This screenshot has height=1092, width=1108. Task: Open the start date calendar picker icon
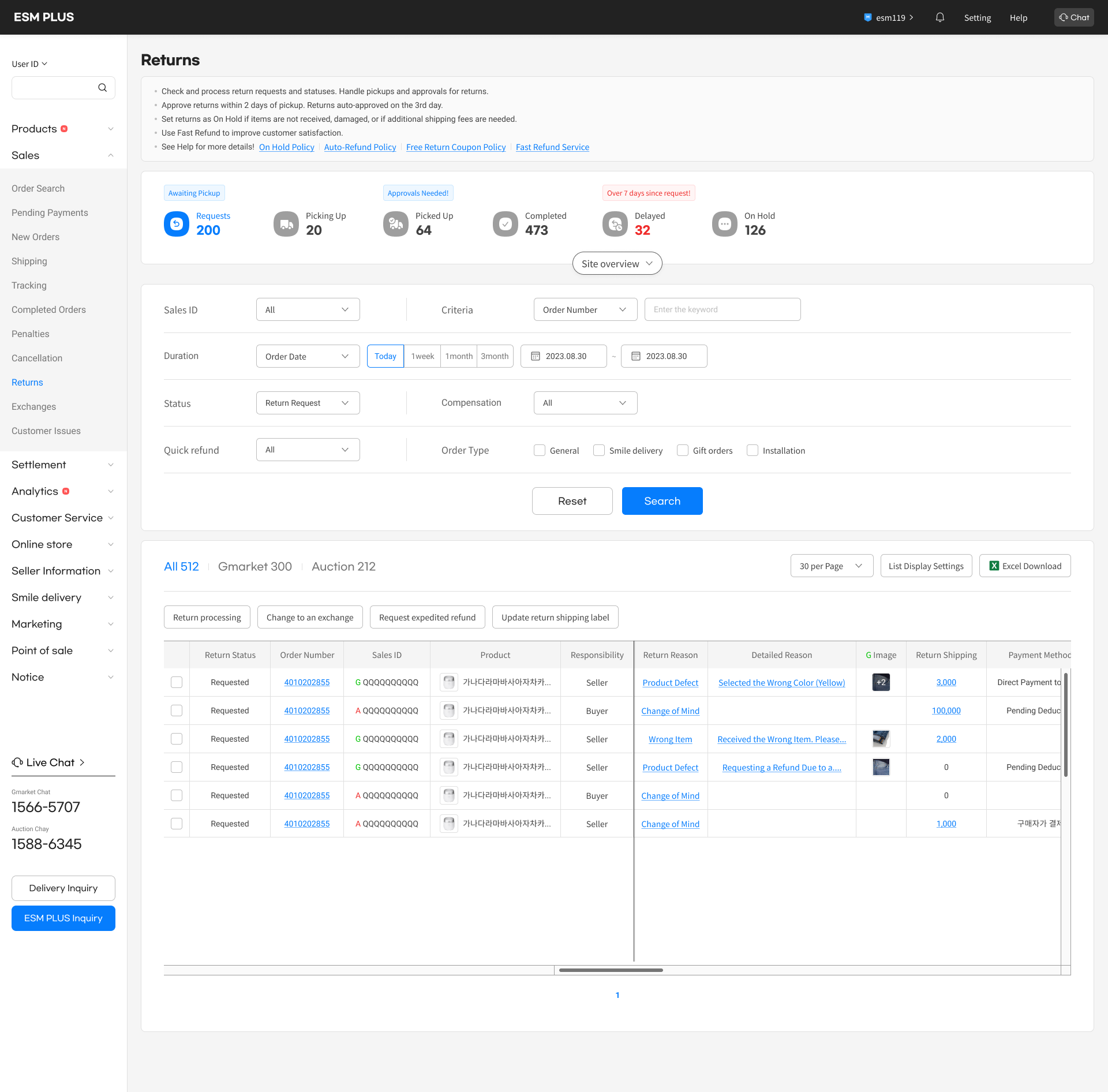click(536, 356)
